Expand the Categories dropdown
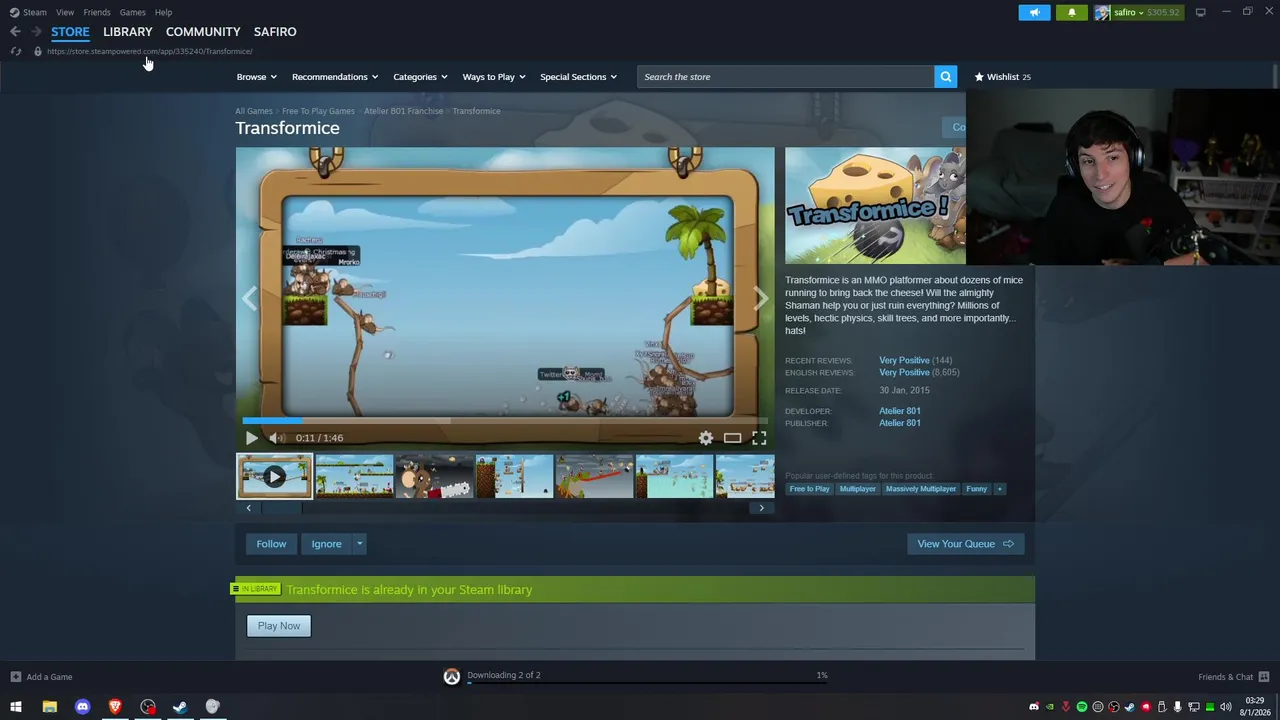 coord(420,77)
